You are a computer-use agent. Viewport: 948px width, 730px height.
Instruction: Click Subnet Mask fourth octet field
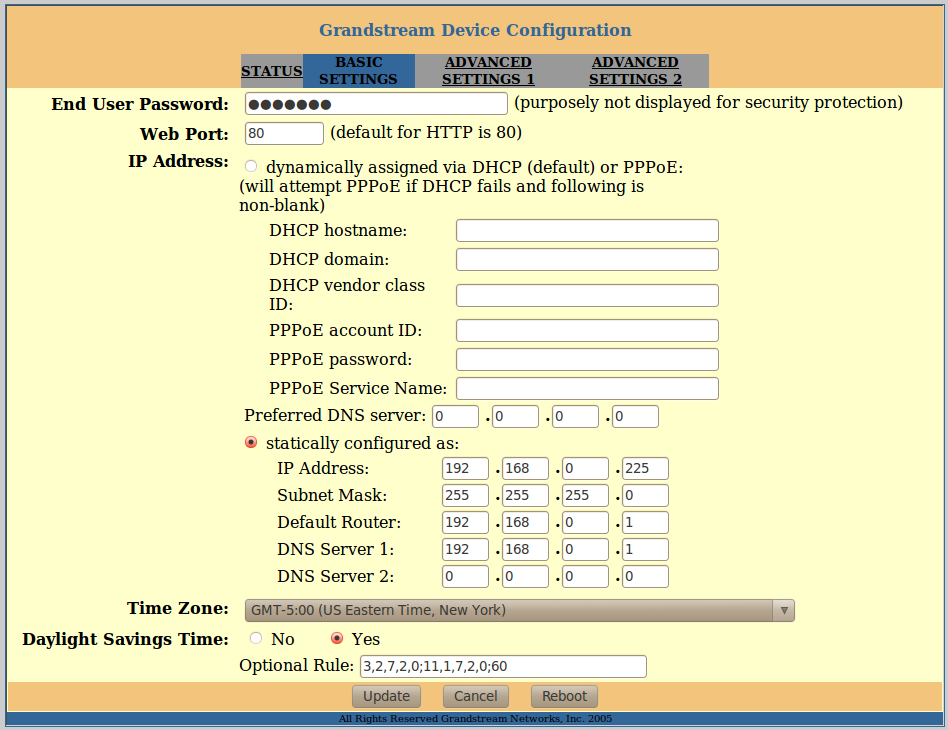click(x=646, y=495)
